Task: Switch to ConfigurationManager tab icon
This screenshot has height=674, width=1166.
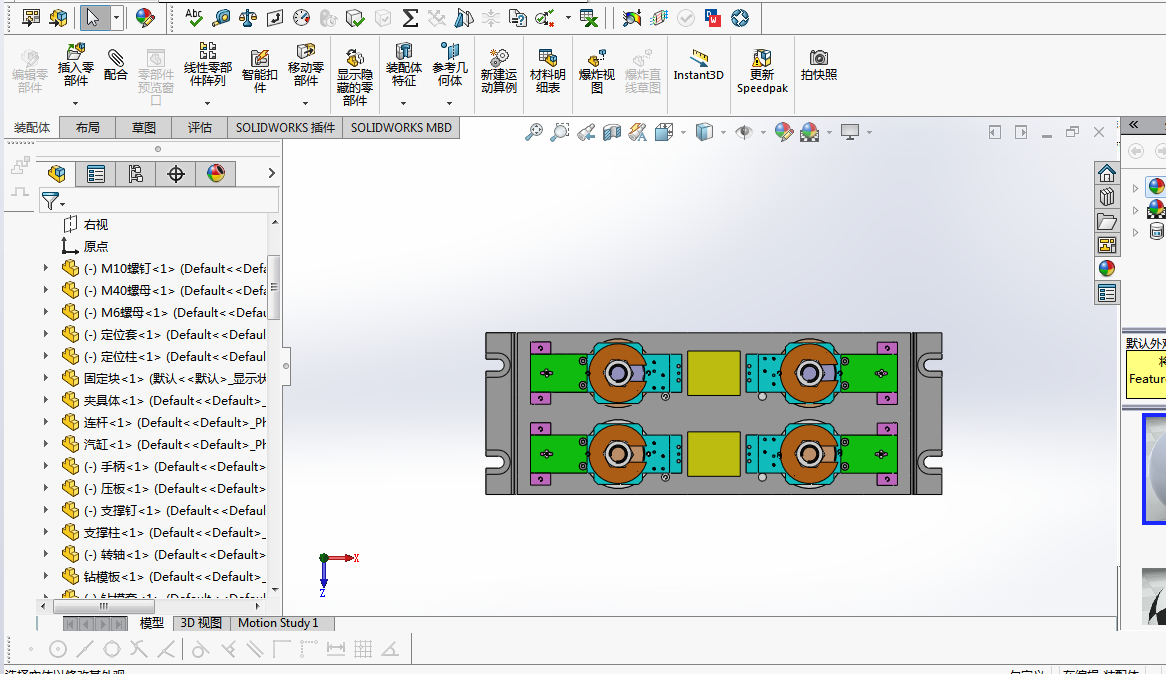Action: tap(135, 174)
